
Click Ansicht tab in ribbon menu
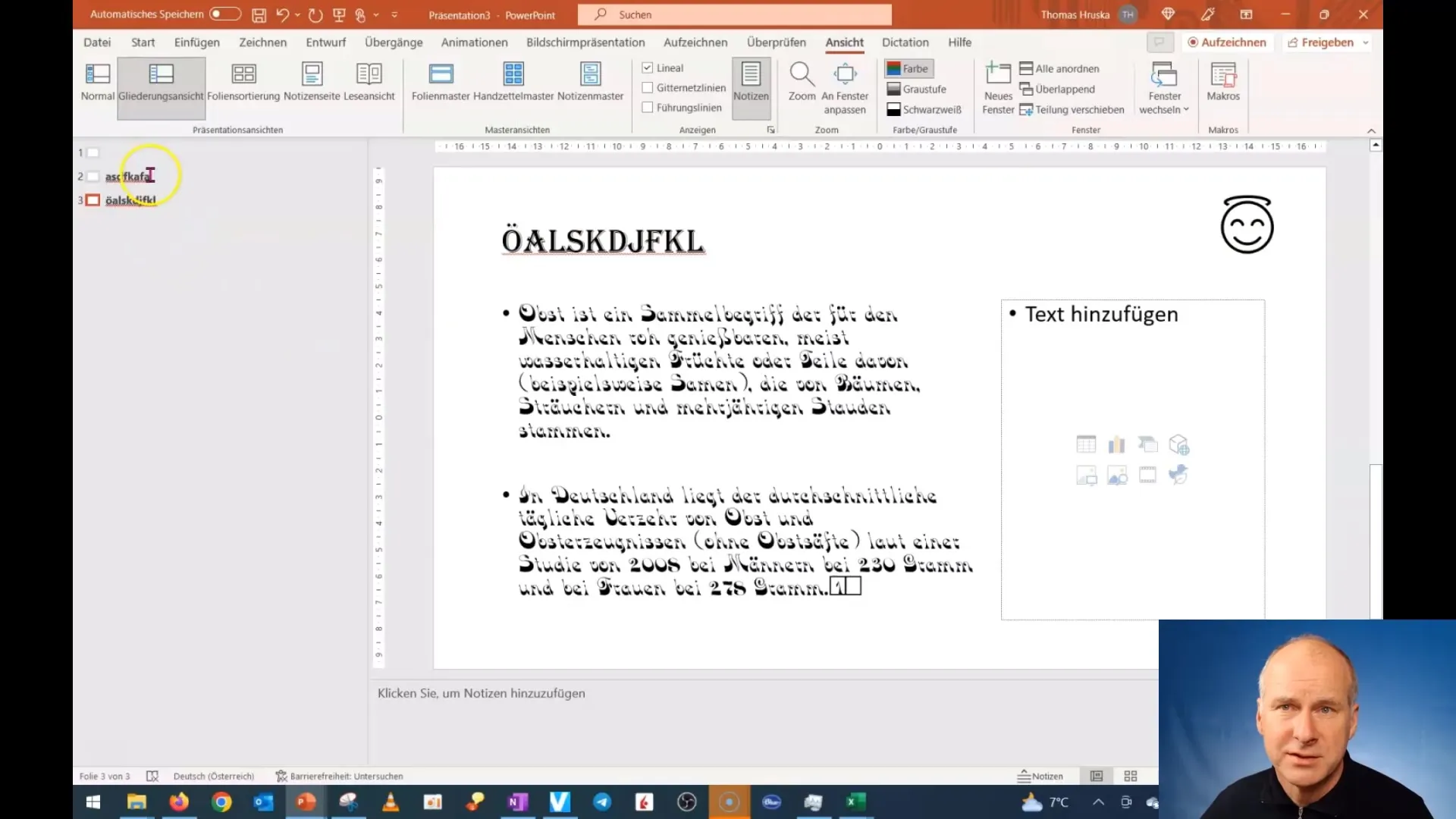(845, 42)
